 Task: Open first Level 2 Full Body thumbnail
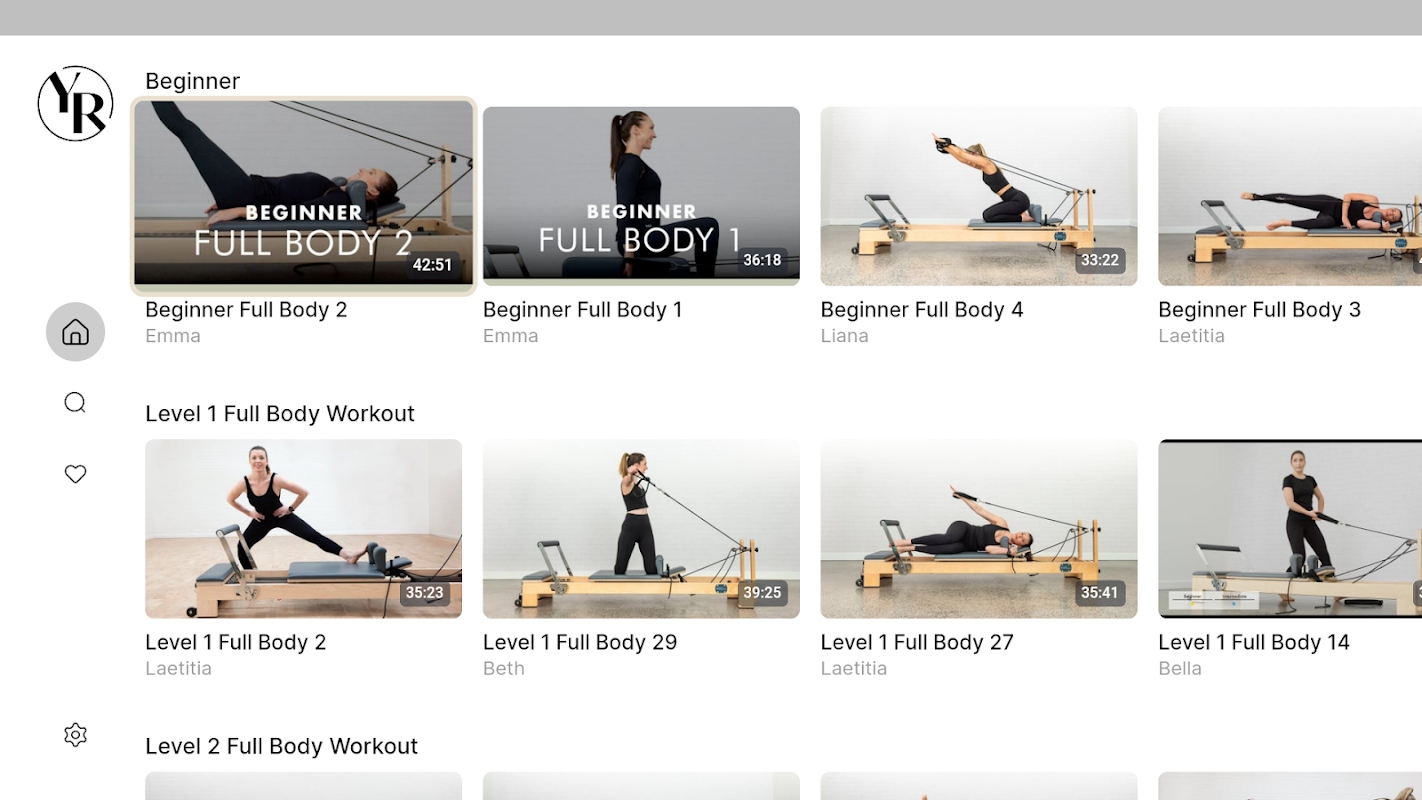(x=303, y=786)
